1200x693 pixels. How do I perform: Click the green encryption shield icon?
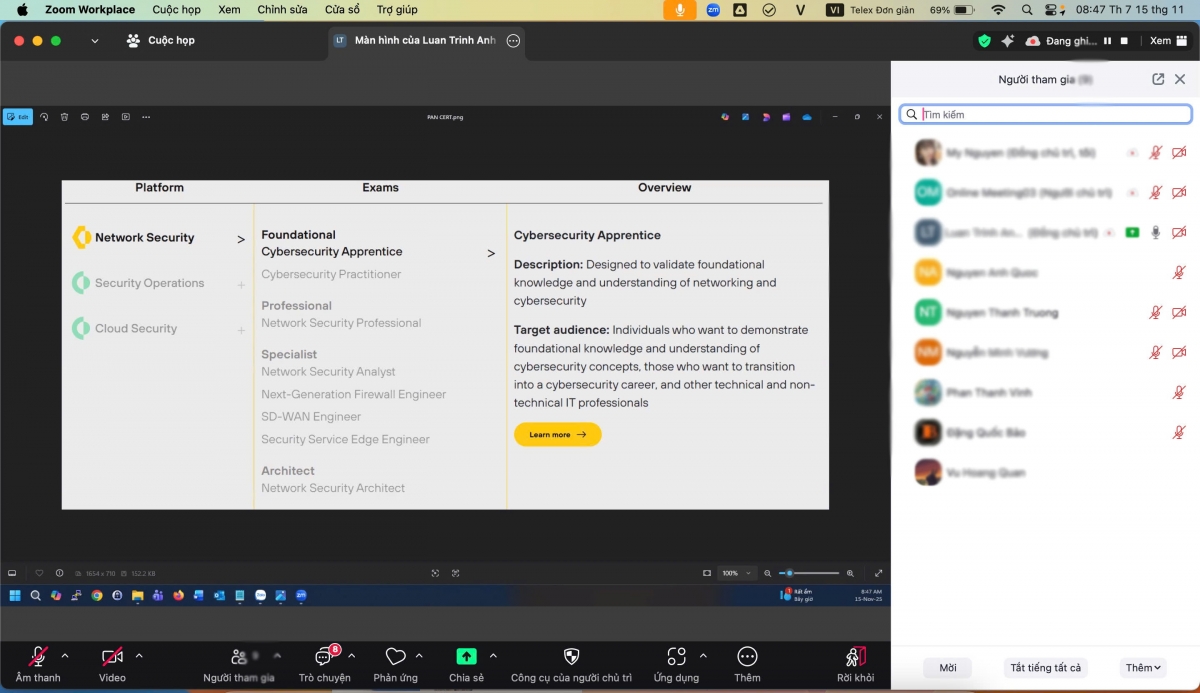[984, 41]
